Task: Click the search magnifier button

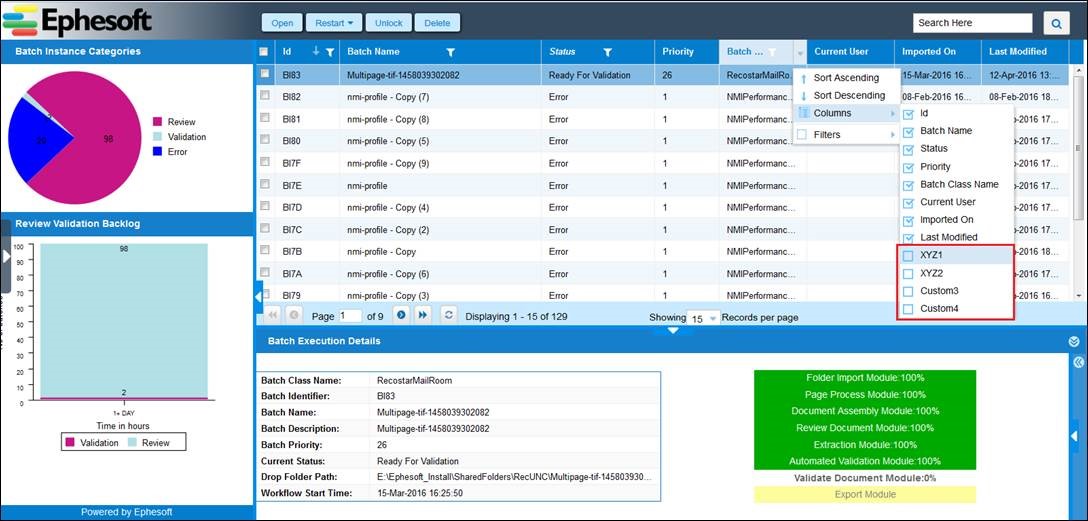Action: click(x=1056, y=23)
